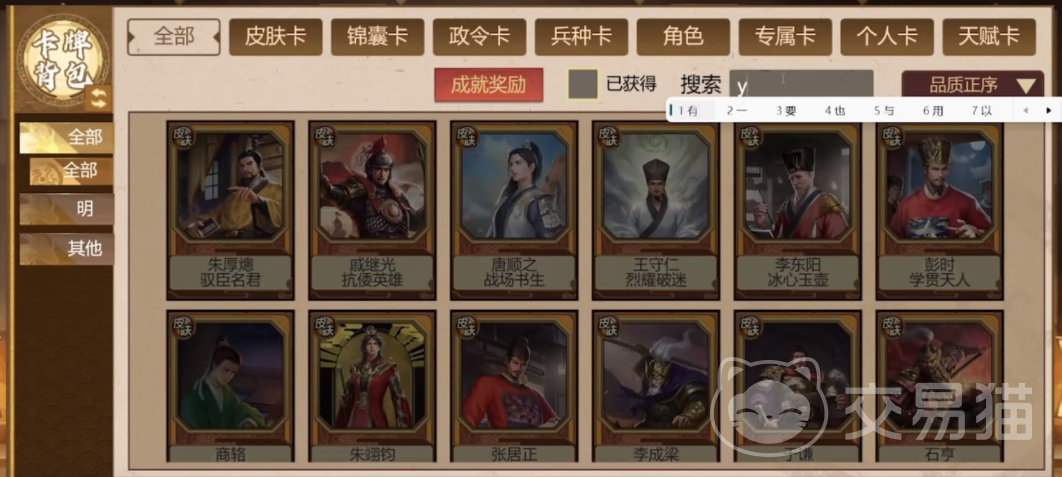The height and width of the screenshot is (477, 1062).
Task: Click the 成就奖励 button
Action: pyautogui.click(x=488, y=85)
